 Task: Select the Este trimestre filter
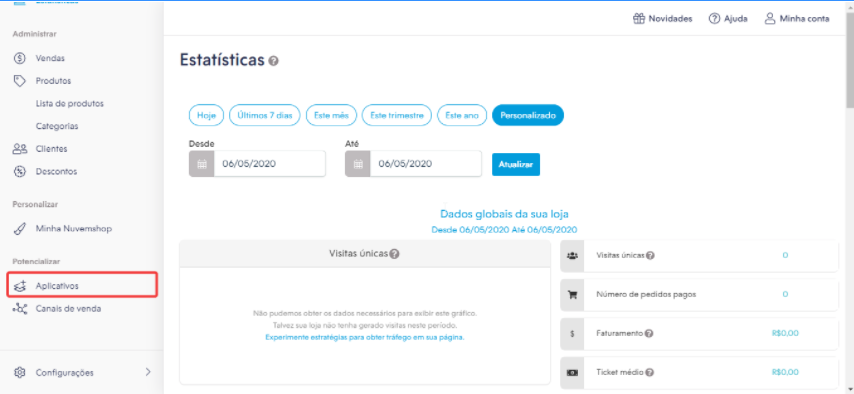tap(396, 116)
